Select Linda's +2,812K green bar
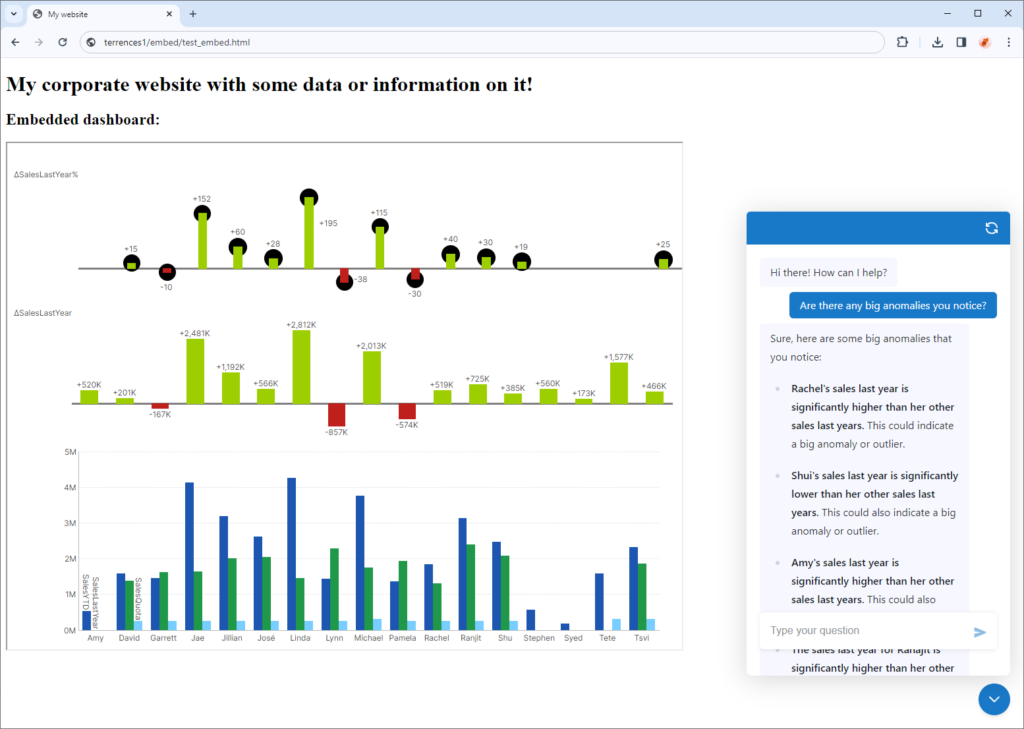1024x729 pixels. tap(301, 367)
